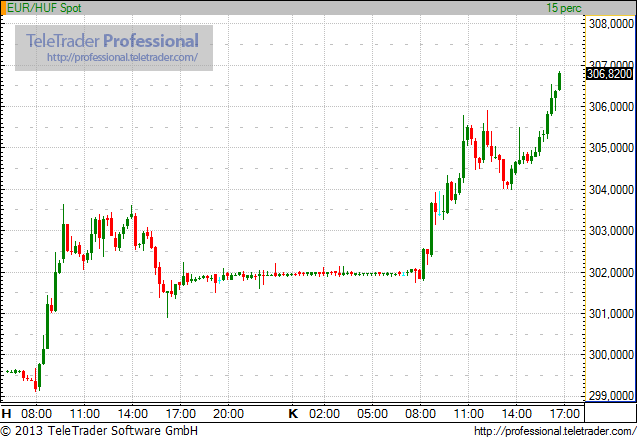
Task: Click the last 17:00 time label
Action: (564, 414)
